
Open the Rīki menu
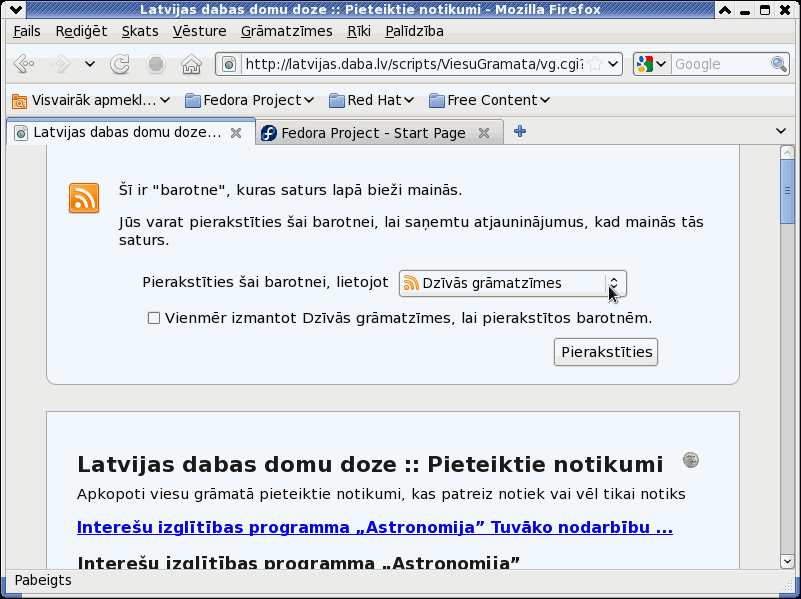[359, 32]
